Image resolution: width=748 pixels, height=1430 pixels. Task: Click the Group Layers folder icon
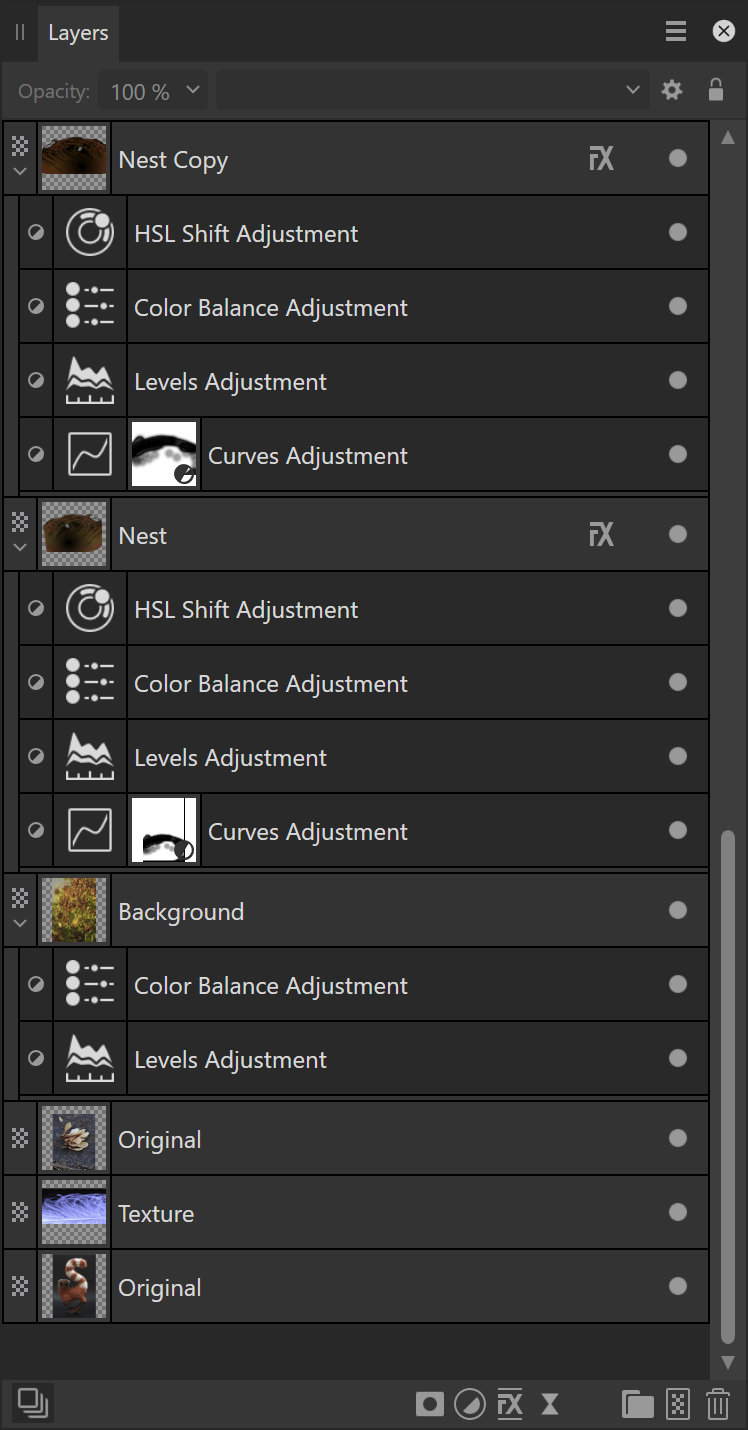637,1404
